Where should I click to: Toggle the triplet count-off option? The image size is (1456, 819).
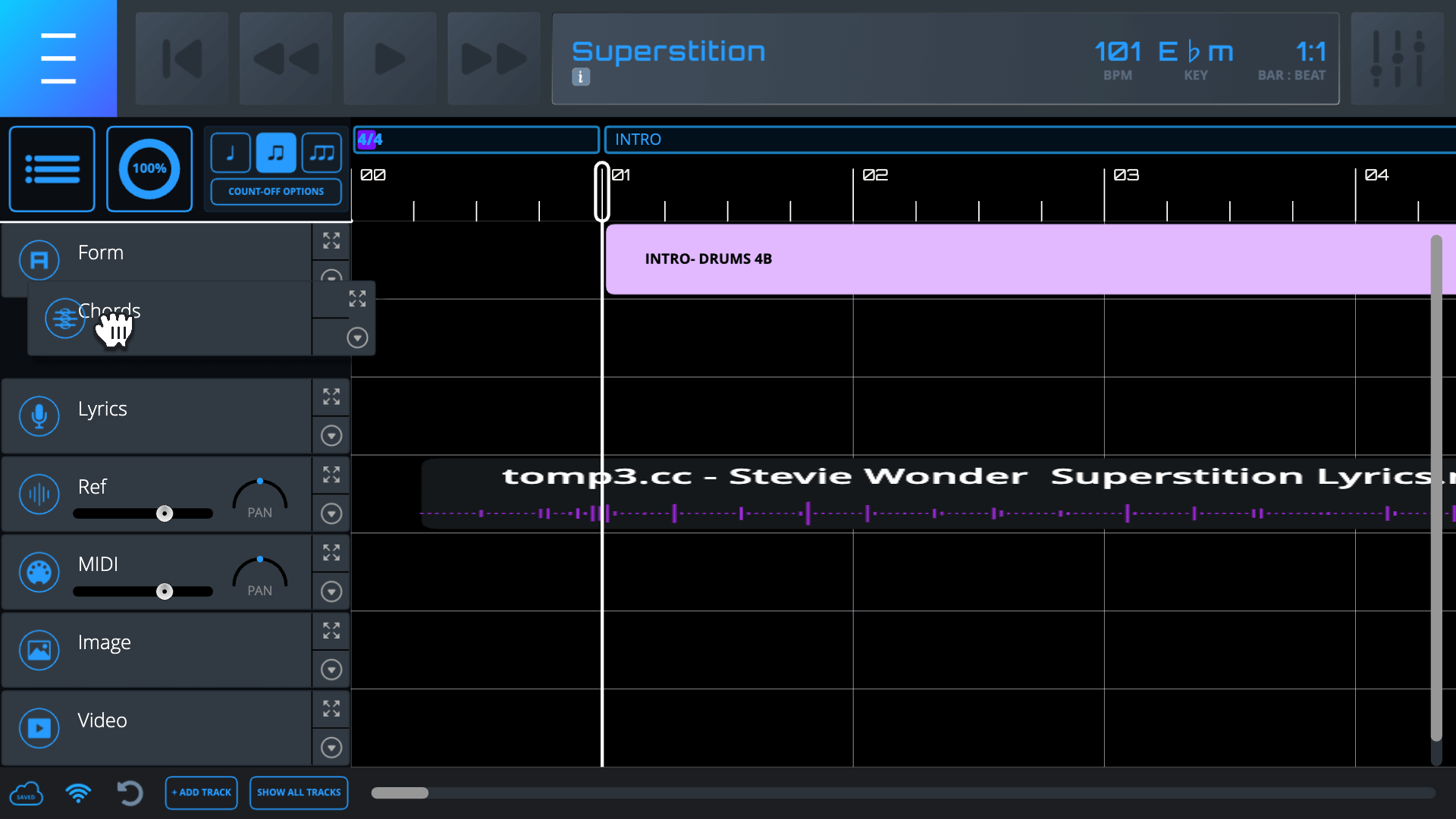coord(321,152)
